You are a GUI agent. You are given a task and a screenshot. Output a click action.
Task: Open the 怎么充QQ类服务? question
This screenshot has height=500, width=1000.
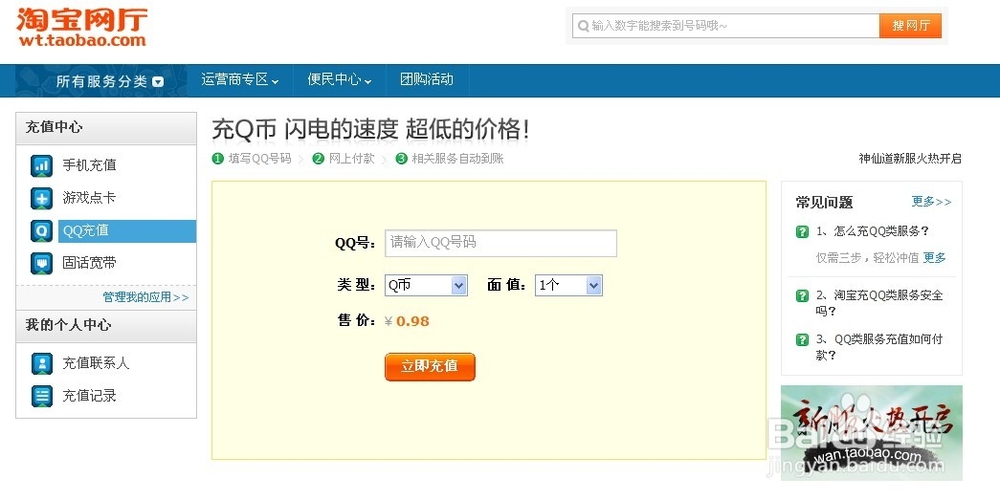click(872, 232)
